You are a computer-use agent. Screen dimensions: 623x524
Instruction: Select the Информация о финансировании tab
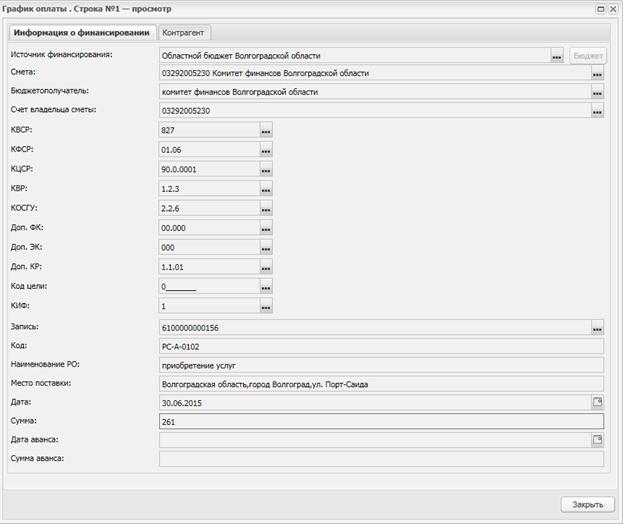82,33
